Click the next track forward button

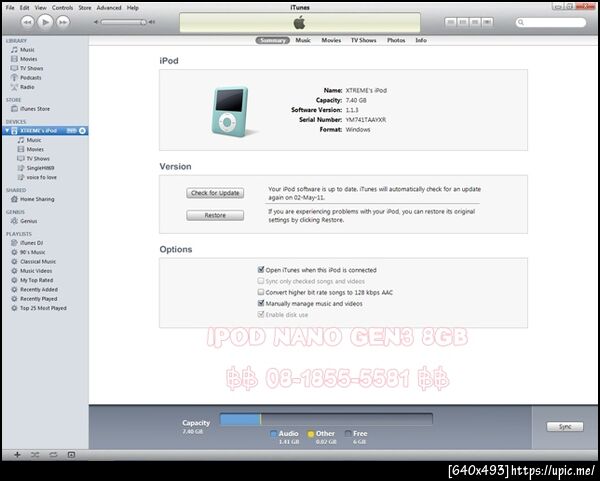pos(63,22)
